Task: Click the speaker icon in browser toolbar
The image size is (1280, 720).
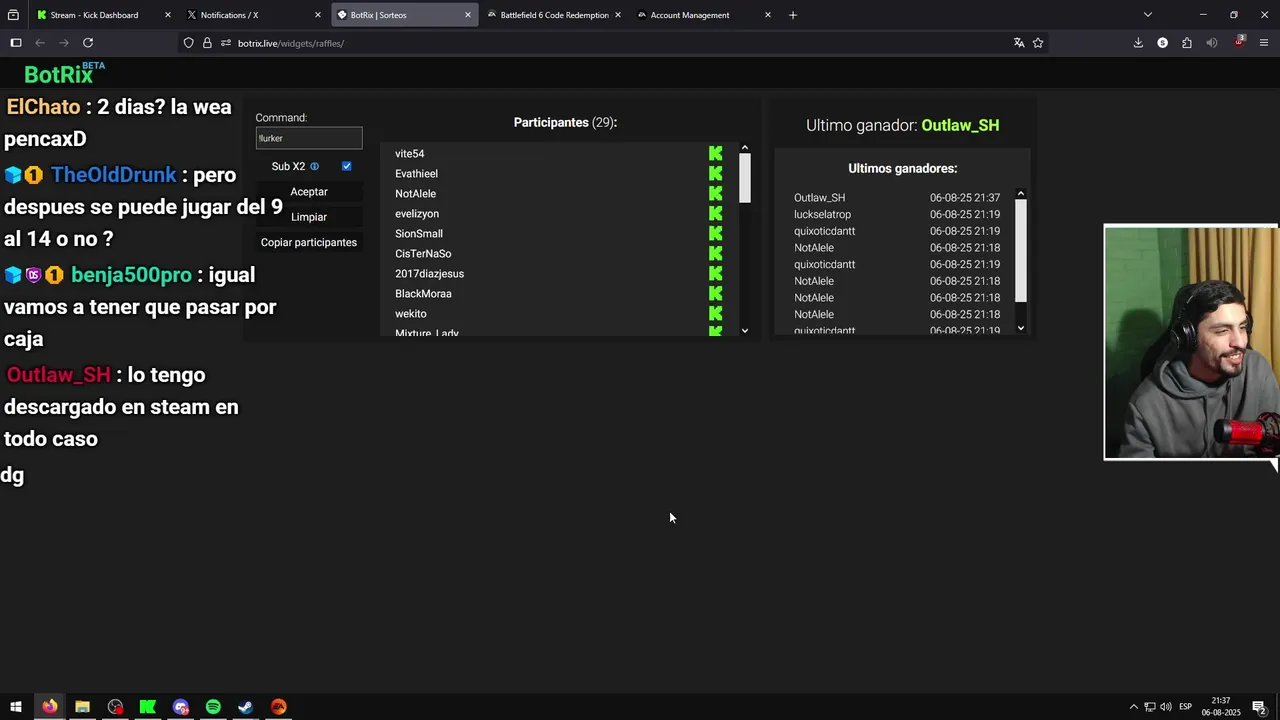Action: point(1212,43)
